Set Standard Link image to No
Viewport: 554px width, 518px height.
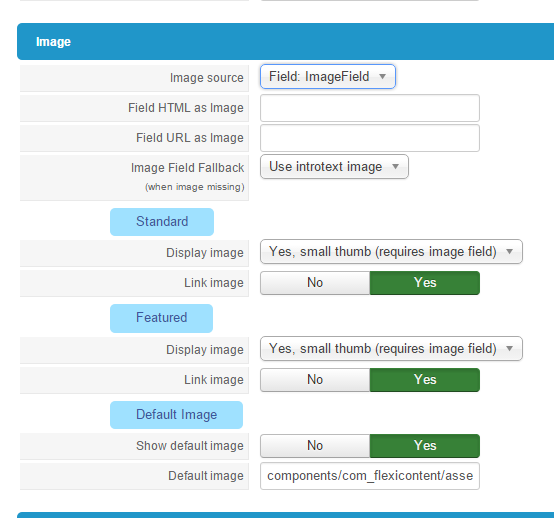pos(315,283)
